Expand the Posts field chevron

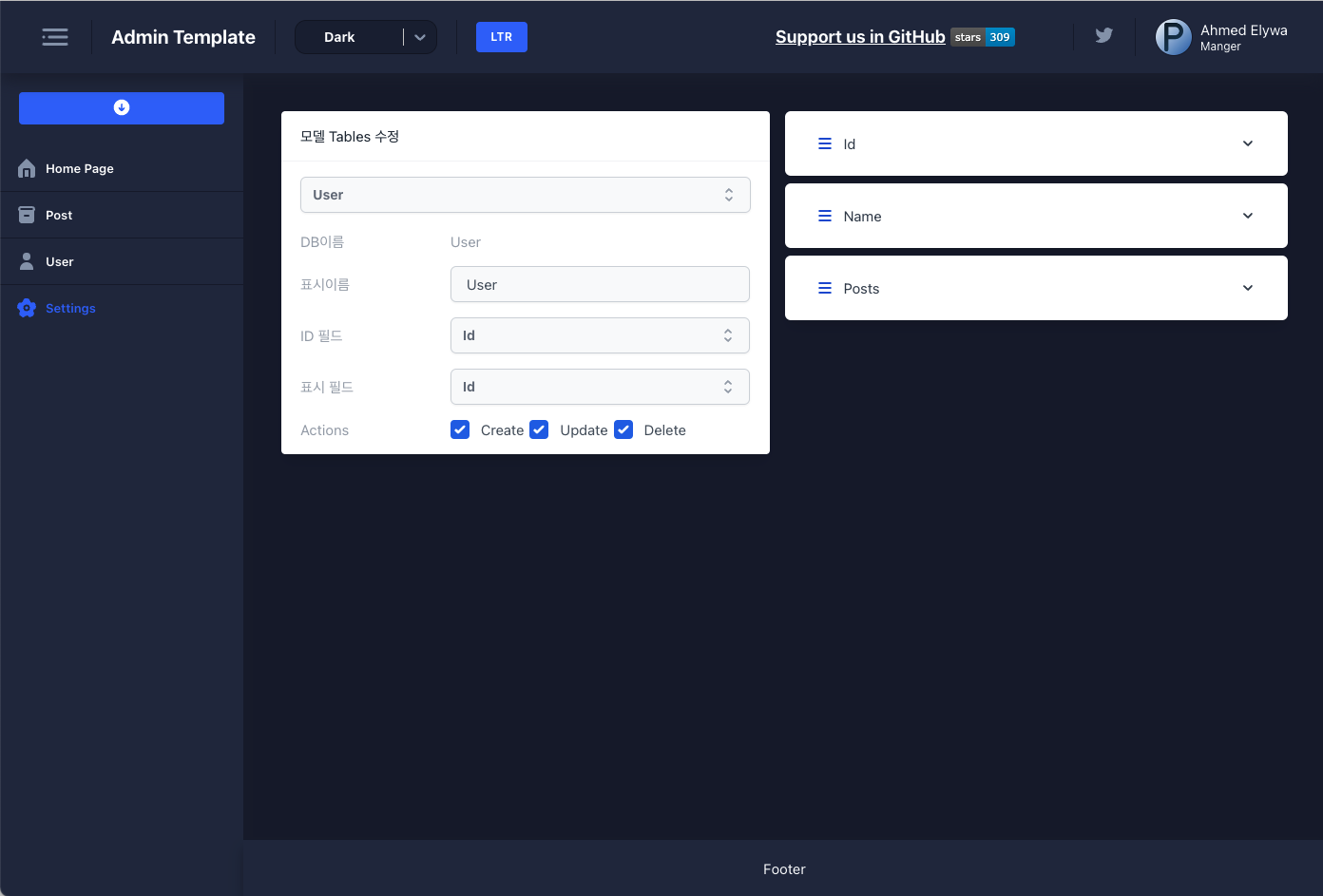click(1247, 288)
